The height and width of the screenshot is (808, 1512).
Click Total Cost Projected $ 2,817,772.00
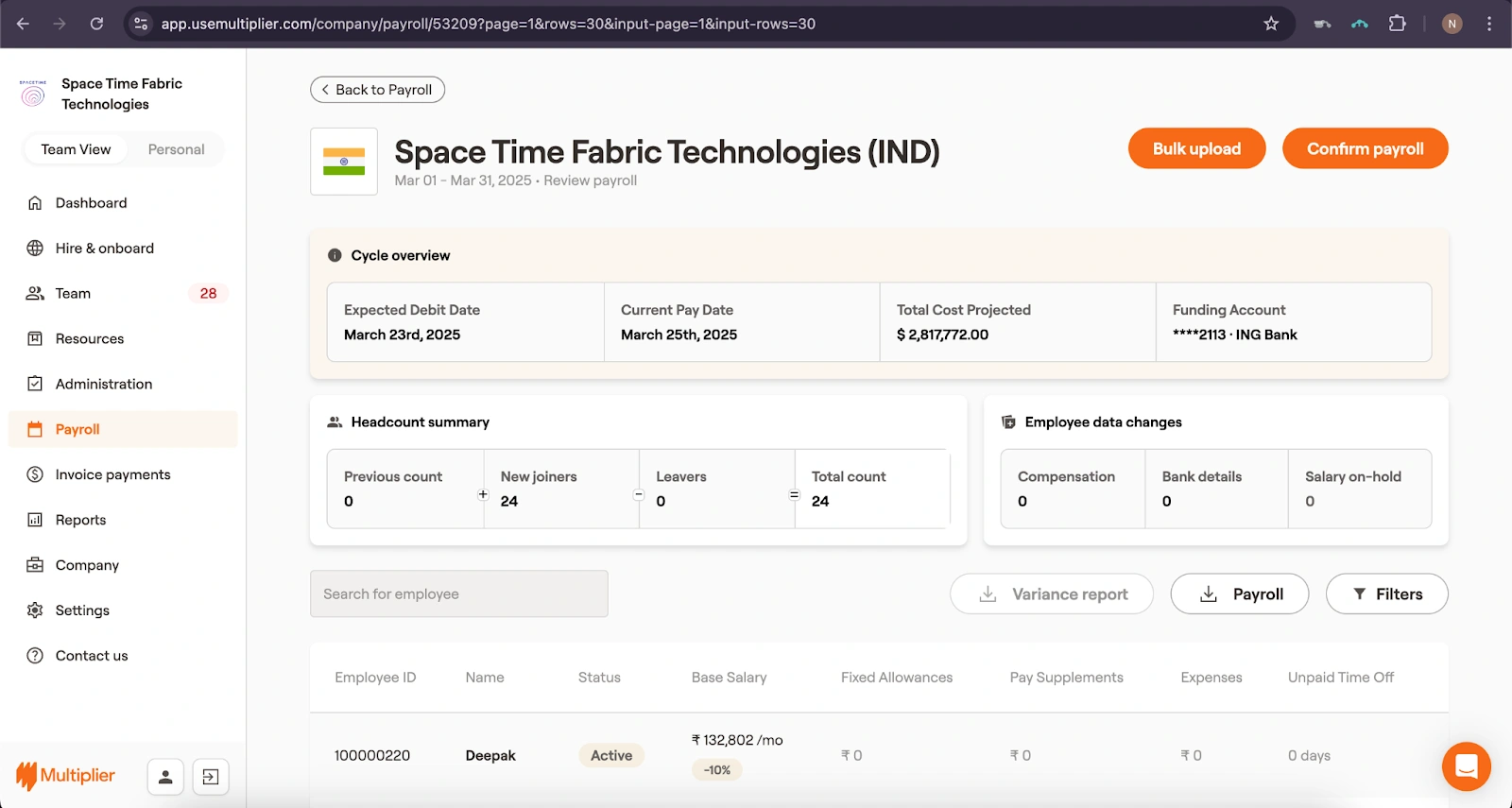(1018, 322)
